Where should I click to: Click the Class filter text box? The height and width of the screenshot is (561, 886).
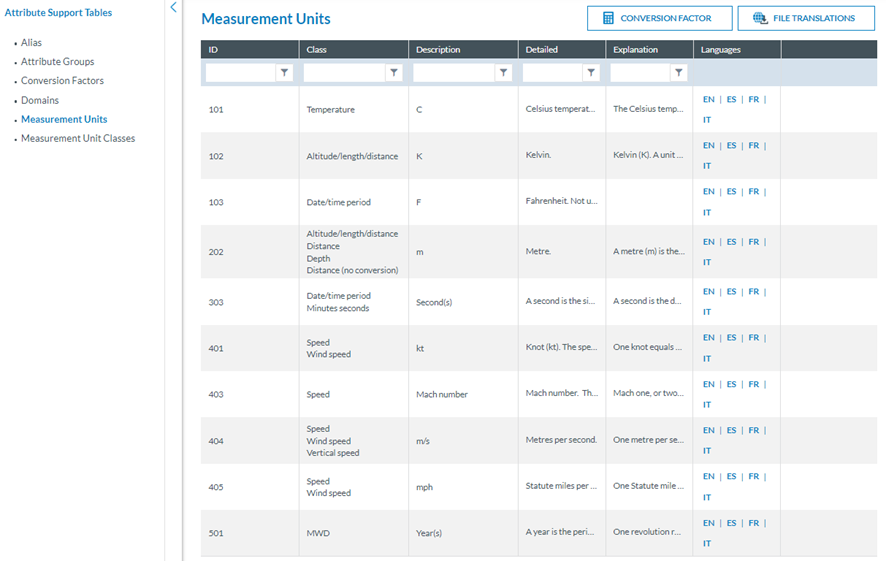coord(344,73)
